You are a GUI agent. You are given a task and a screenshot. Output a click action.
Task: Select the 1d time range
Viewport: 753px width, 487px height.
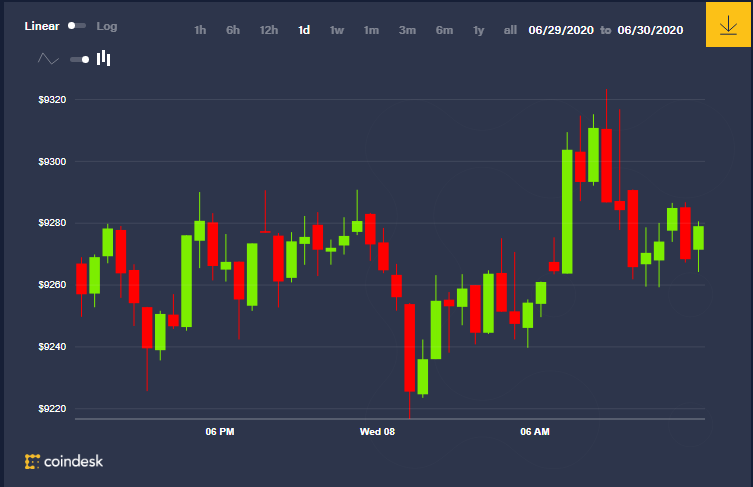click(304, 30)
